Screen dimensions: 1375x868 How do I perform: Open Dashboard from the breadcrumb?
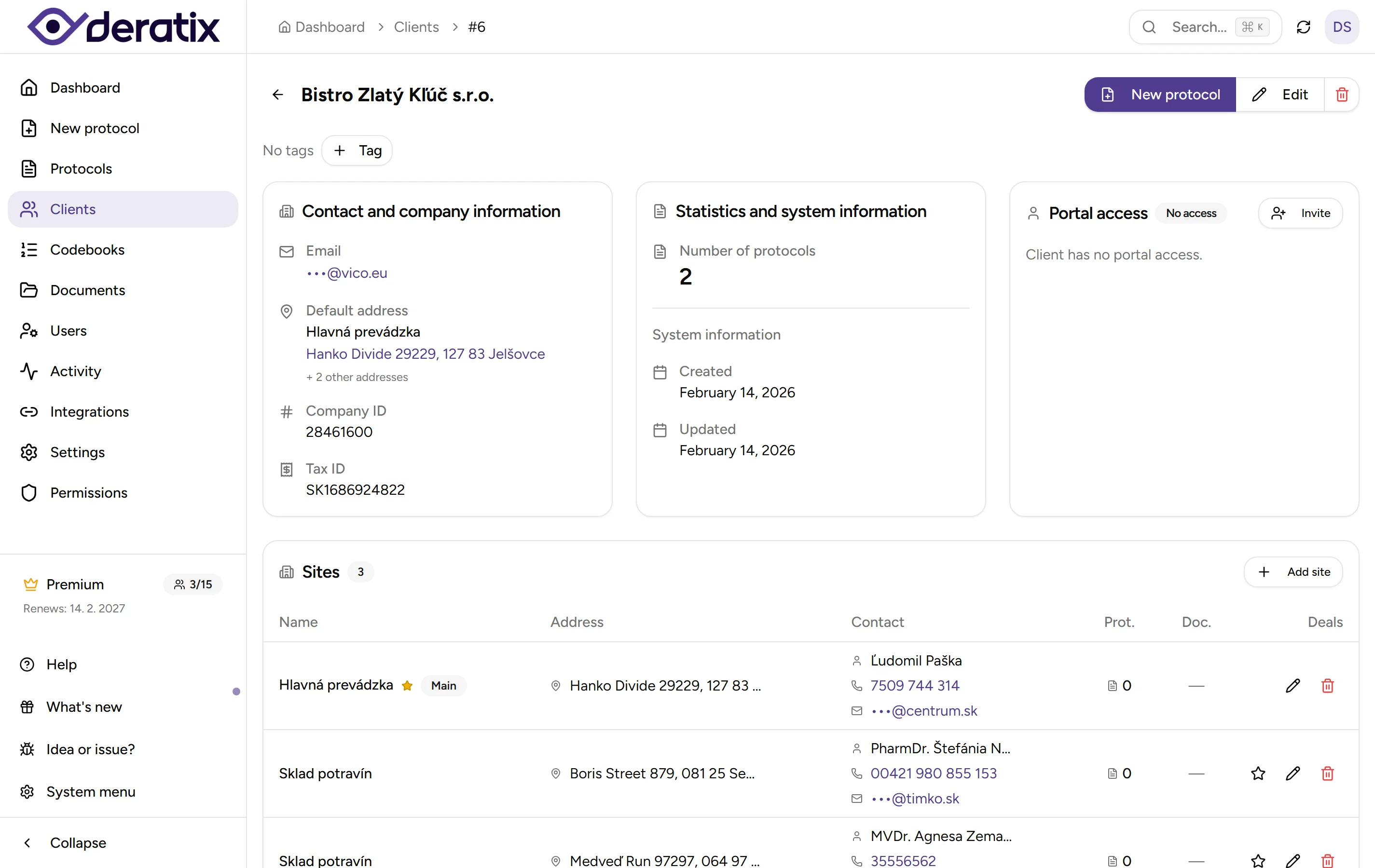pos(330,27)
